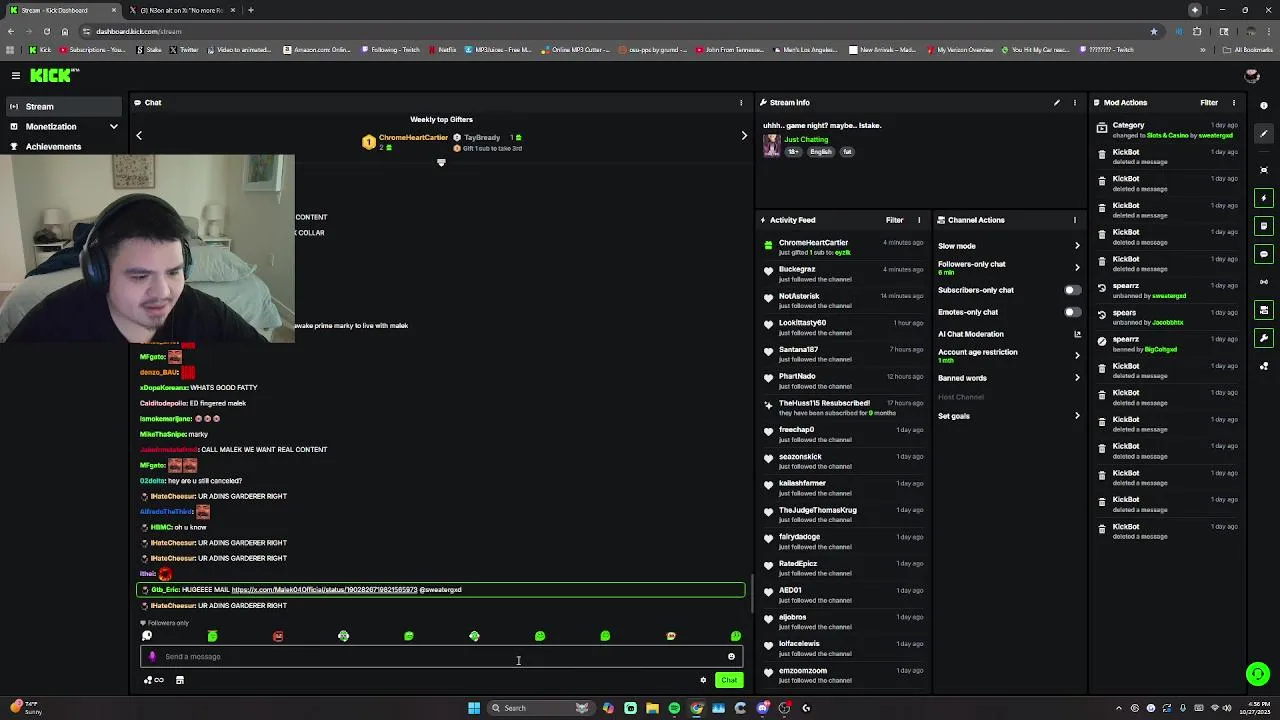Open AI Chat Moderation external link

(x=1077, y=334)
